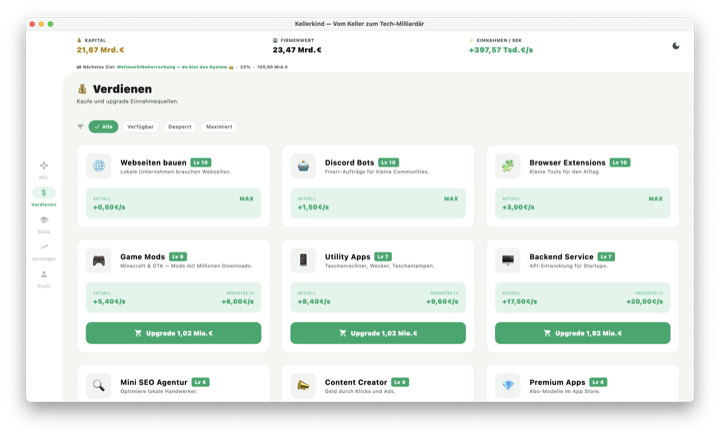The image size is (720, 436).
Task: Click the Lv 7 badge on Backend Service
Action: (x=606, y=257)
